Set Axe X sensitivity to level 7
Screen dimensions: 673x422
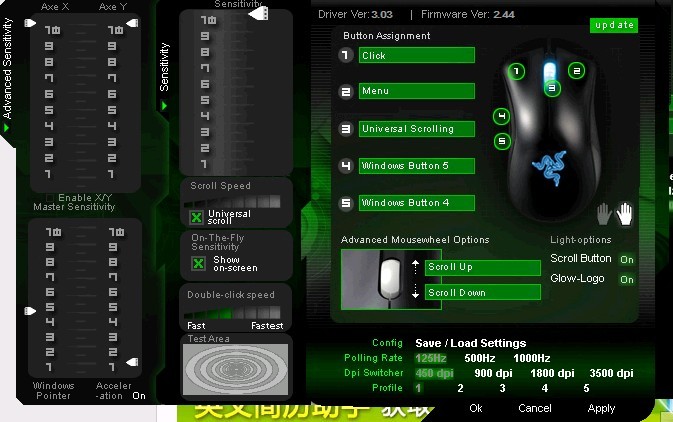point(49,78)
